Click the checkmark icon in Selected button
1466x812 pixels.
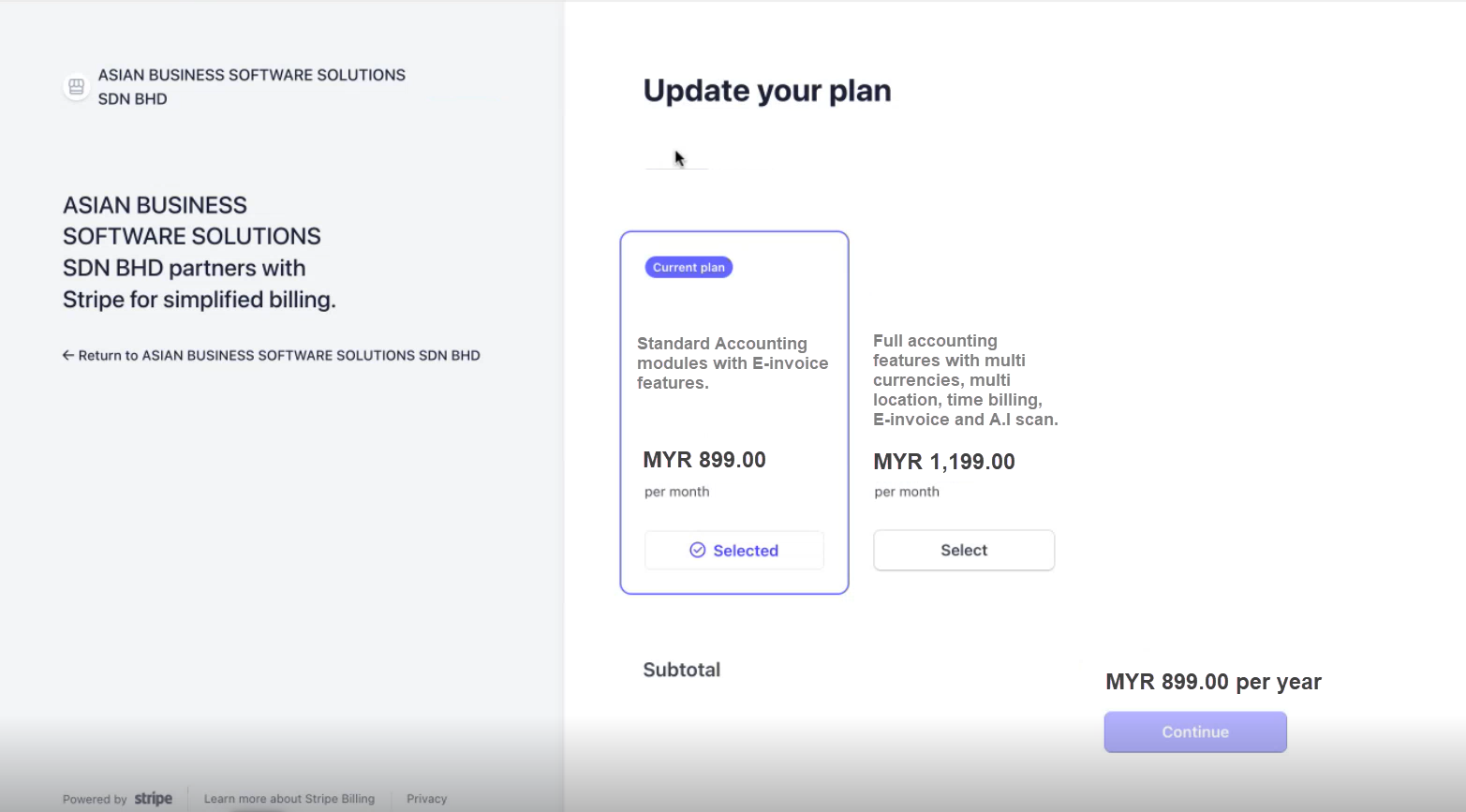[x=697, y=550]
